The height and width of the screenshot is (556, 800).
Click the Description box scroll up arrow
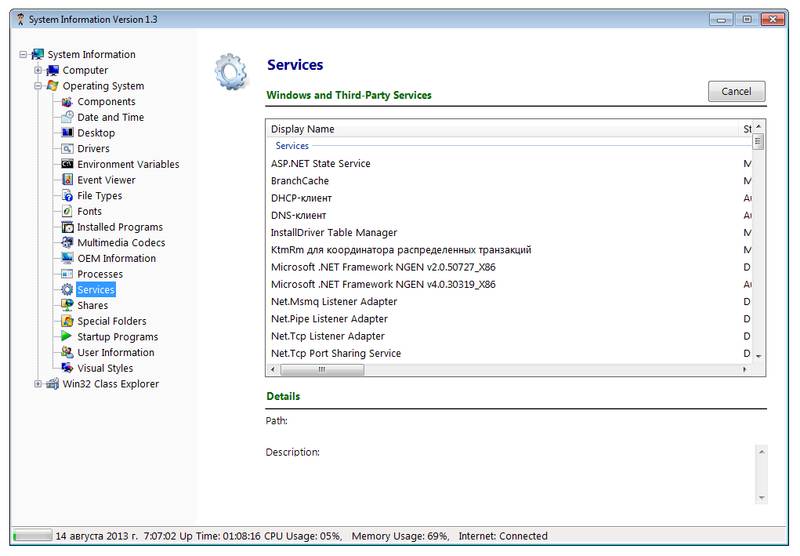[761, 452]
